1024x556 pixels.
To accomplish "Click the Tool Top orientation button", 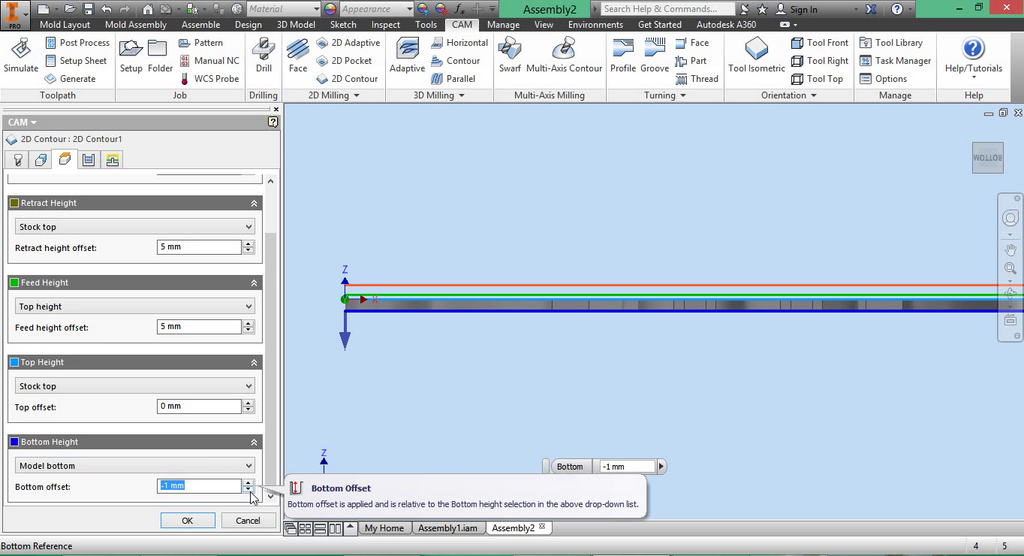I will [817, 78].
